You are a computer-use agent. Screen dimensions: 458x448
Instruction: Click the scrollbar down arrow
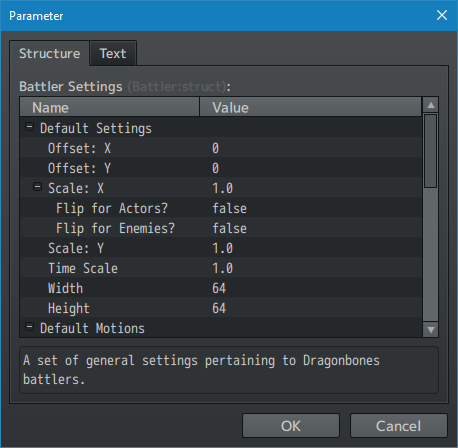coord(431,330)
